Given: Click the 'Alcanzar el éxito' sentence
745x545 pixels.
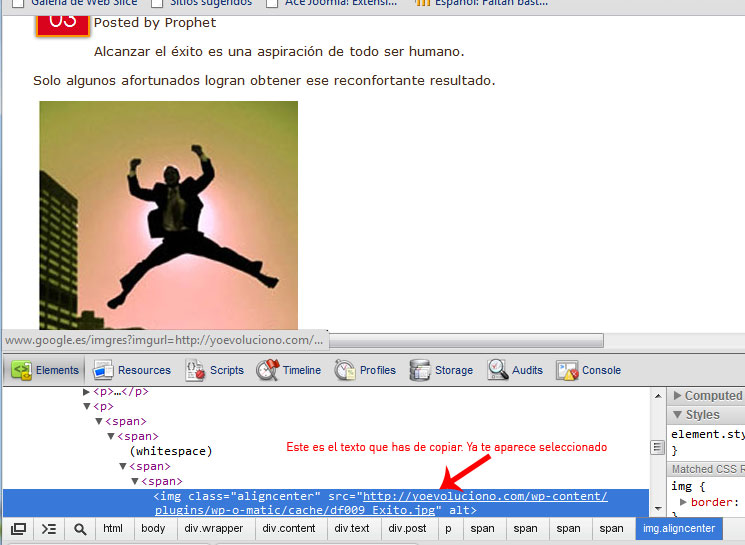Looking at the screenshot, I should pos(279,51).
